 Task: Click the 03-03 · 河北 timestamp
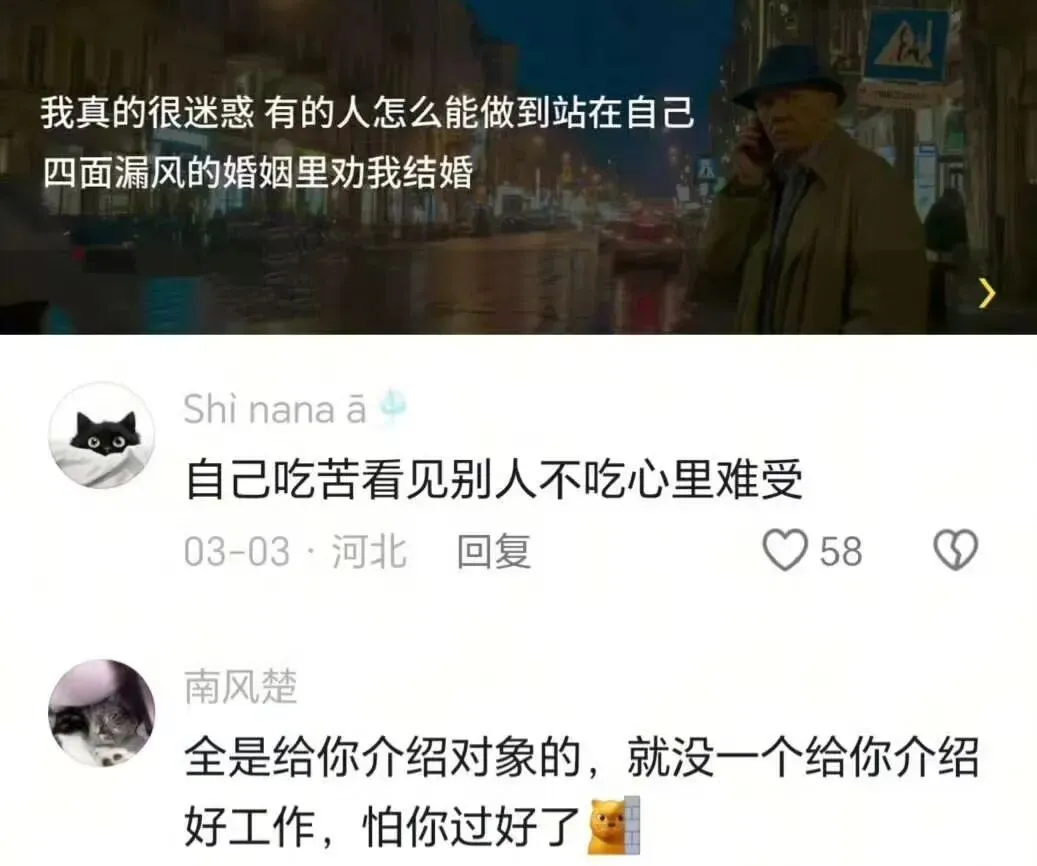(x=295, y=551)
